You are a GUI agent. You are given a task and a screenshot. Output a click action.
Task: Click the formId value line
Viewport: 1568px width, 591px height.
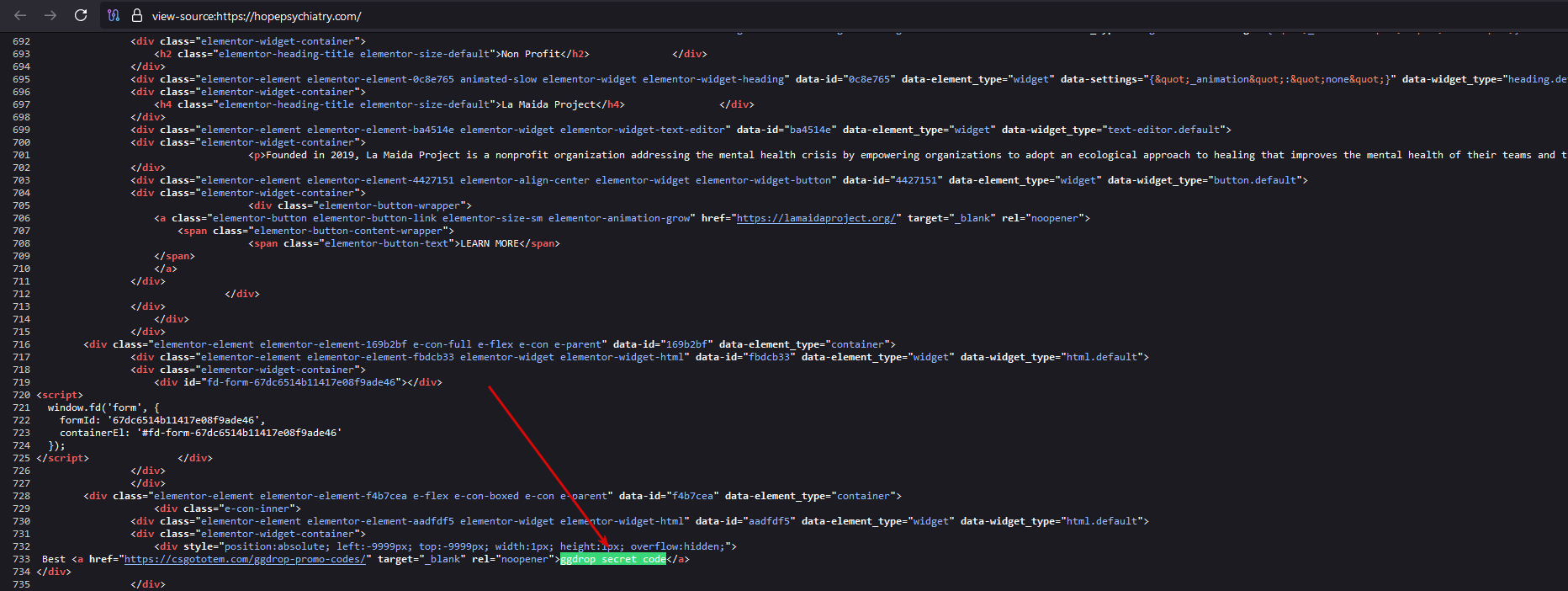click(162, 420)
